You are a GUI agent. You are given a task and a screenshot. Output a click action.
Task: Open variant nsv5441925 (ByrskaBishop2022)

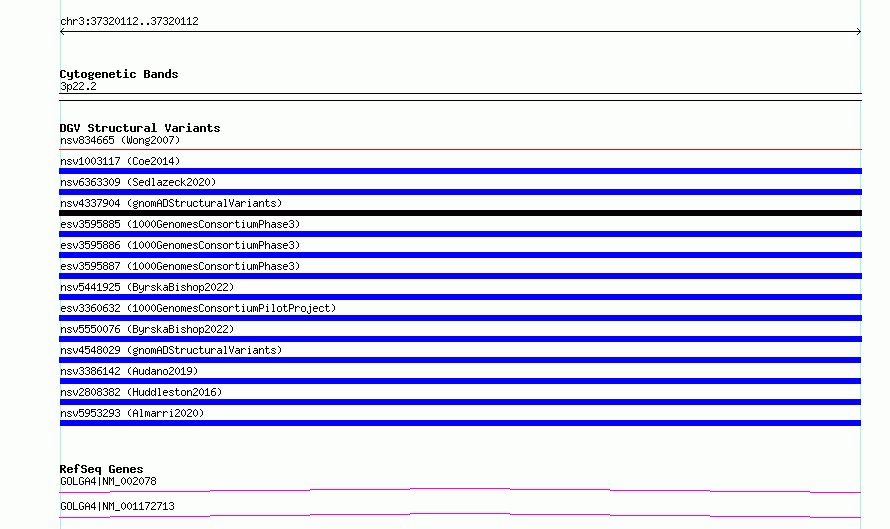(x=147, y=287)
